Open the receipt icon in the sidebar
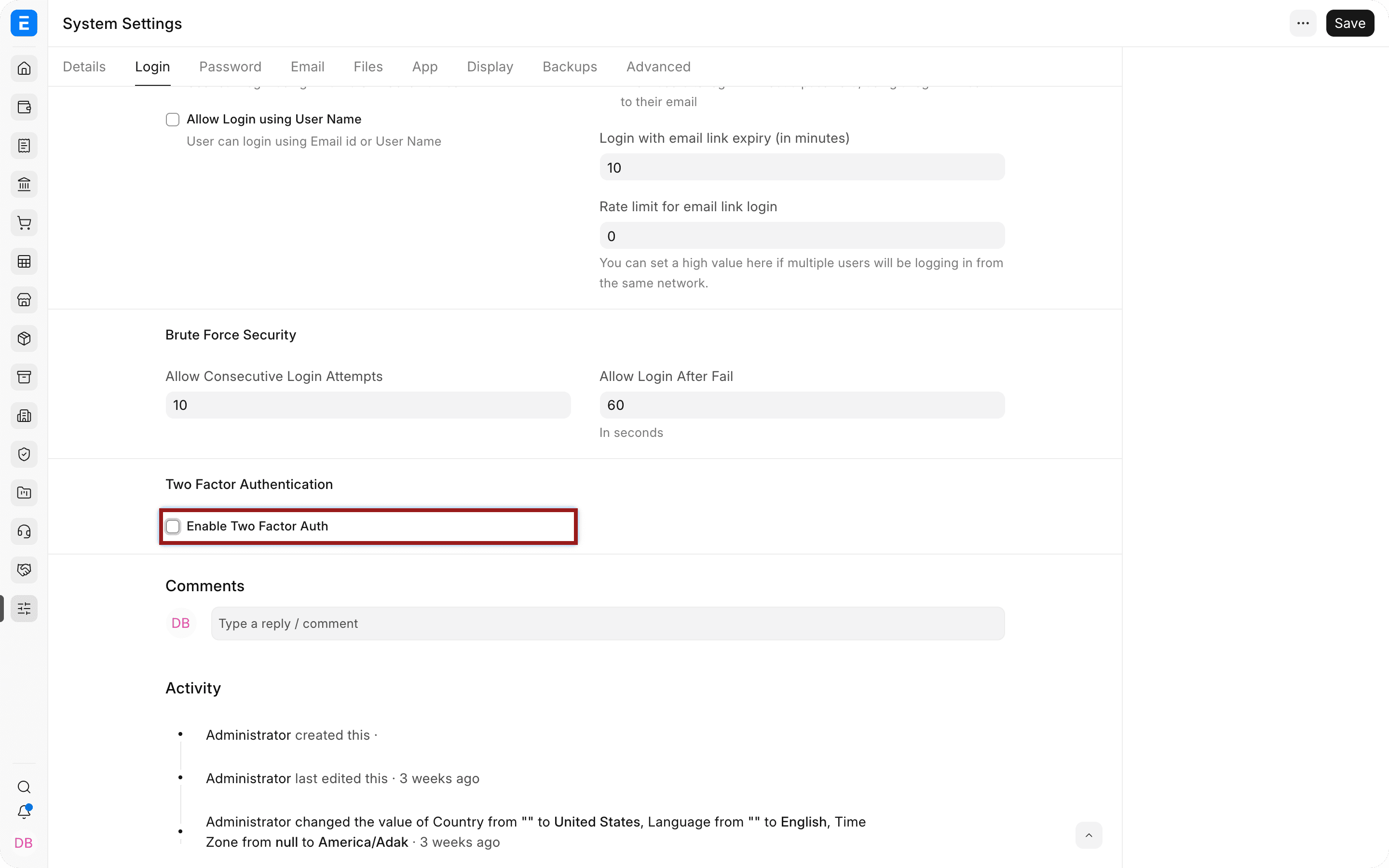Image resolution: width=1389 pixels, height=868 pixels. (x=24, y=146)
